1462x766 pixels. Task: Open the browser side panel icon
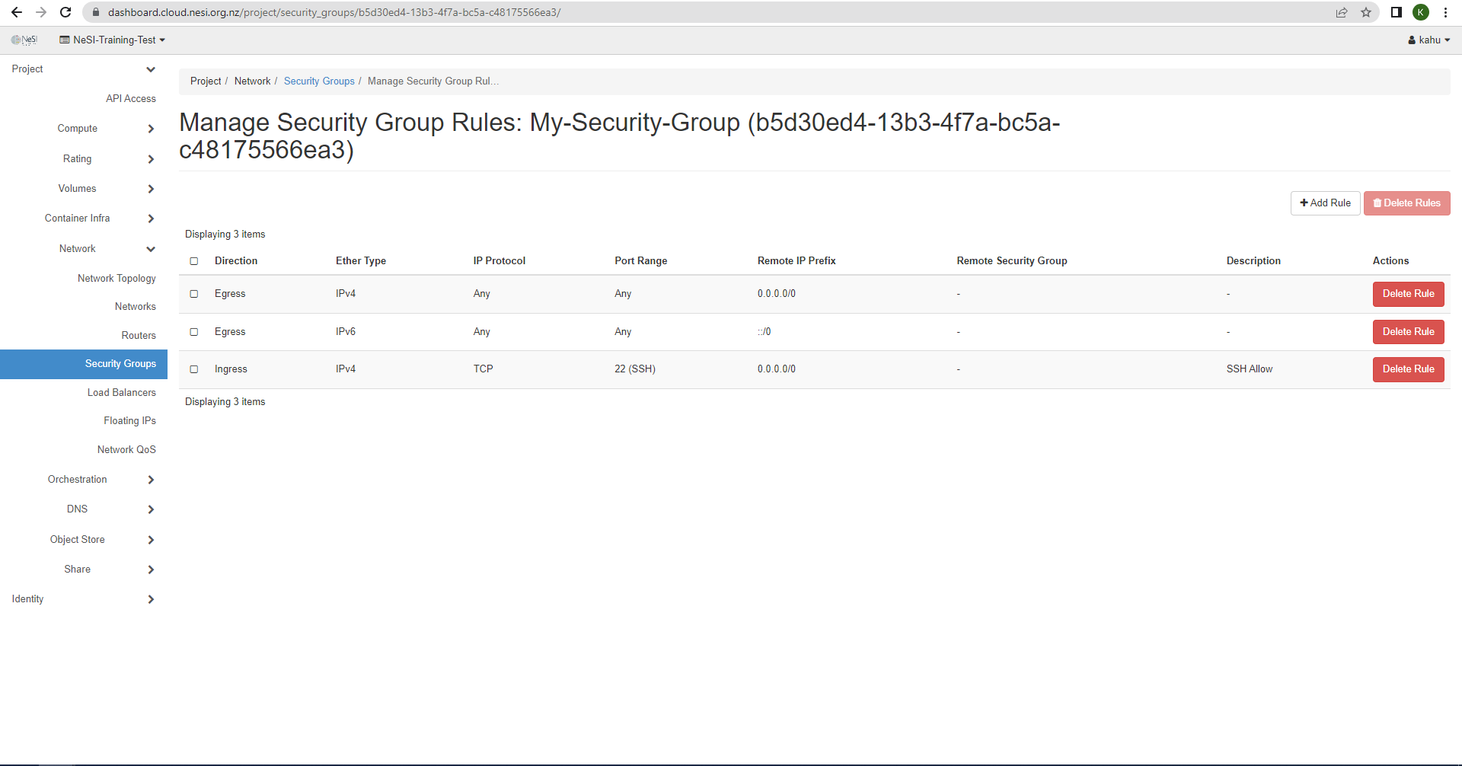pyautogui.click(x=1396, y=13)
